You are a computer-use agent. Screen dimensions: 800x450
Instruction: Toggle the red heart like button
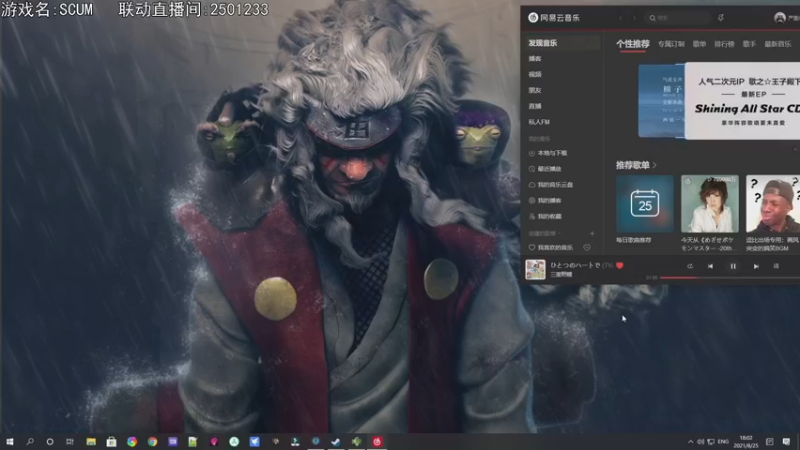coord(620,265)
